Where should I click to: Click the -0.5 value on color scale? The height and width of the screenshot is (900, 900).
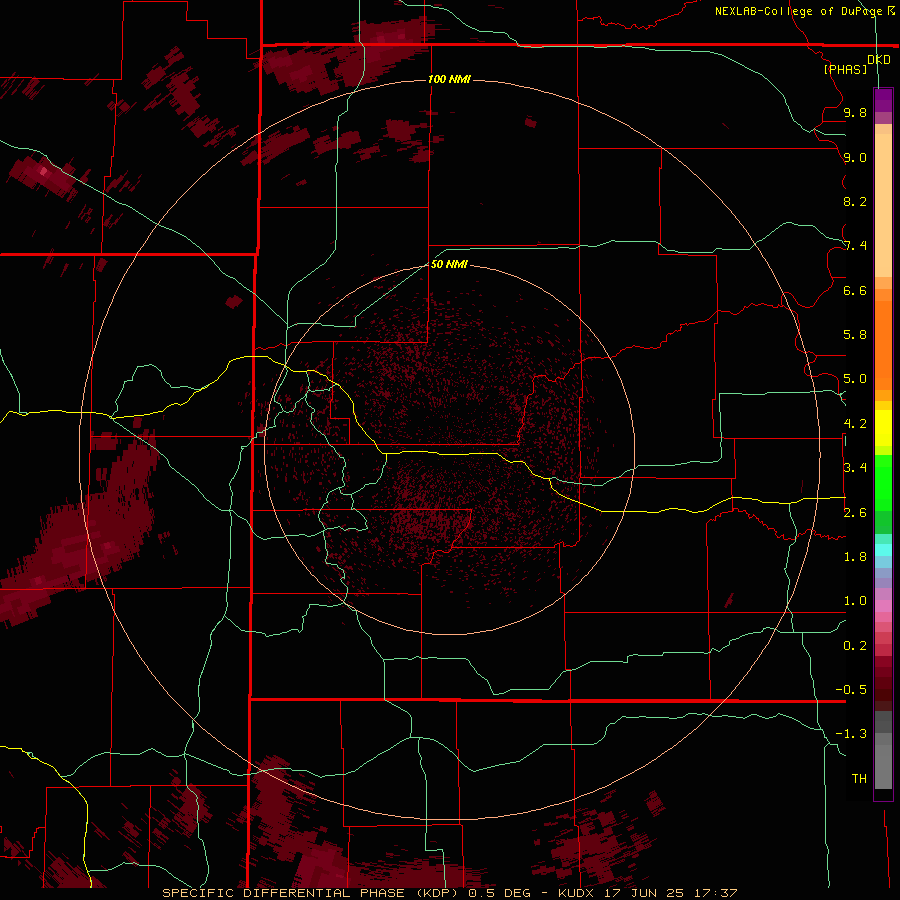(851, 689)
